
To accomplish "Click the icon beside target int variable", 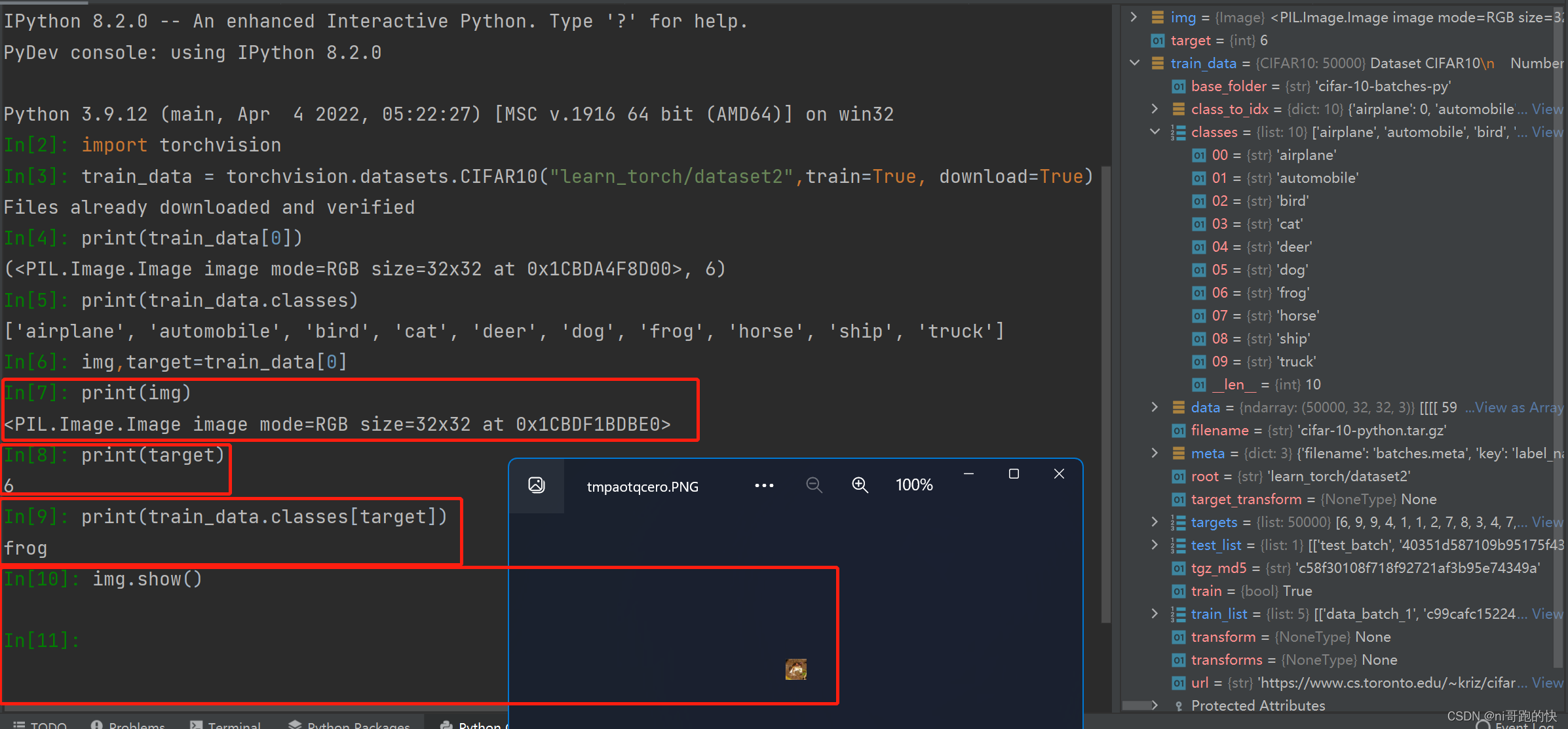I will tap(1158, 41).
